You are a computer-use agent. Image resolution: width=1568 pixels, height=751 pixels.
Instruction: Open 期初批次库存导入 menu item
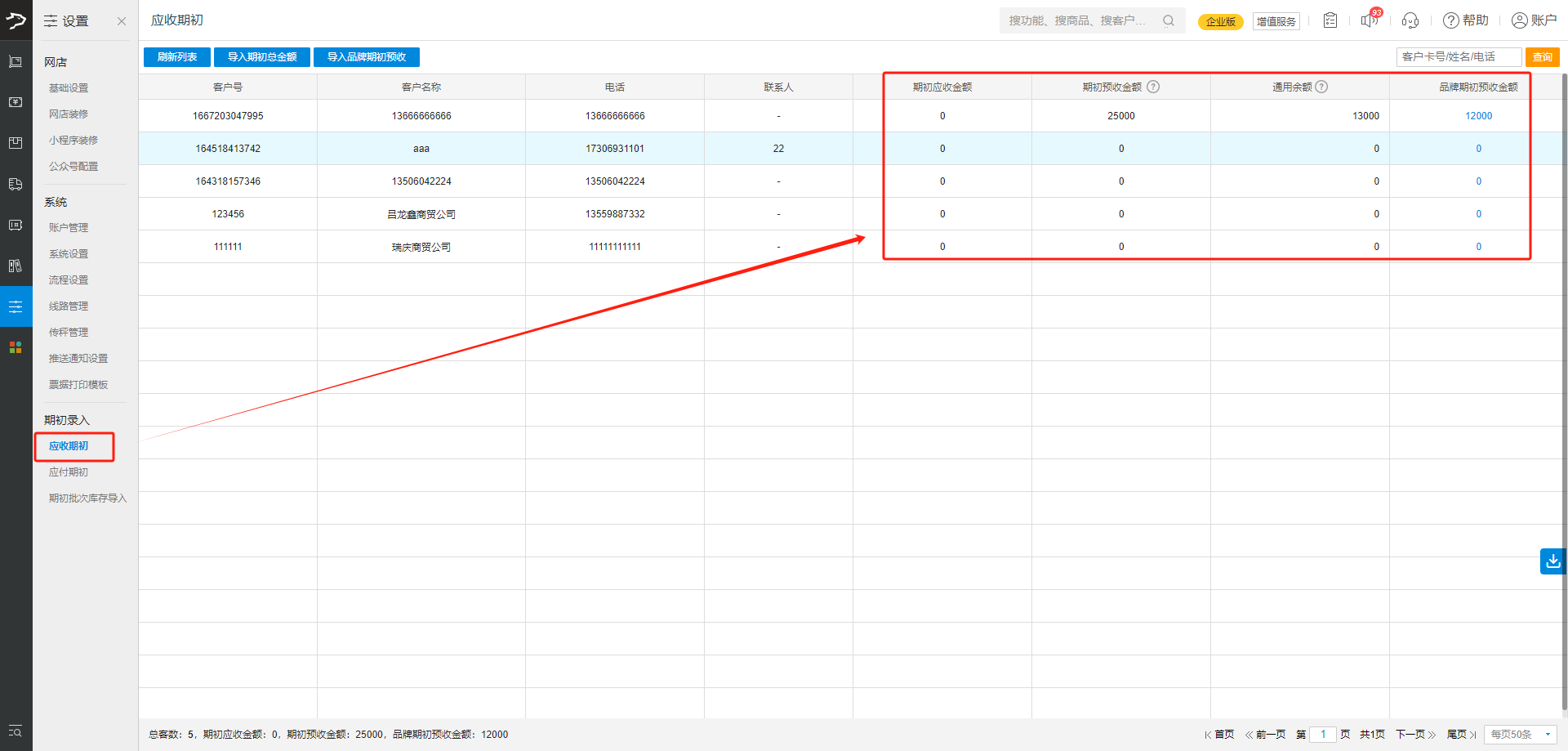tap(87, 498)
